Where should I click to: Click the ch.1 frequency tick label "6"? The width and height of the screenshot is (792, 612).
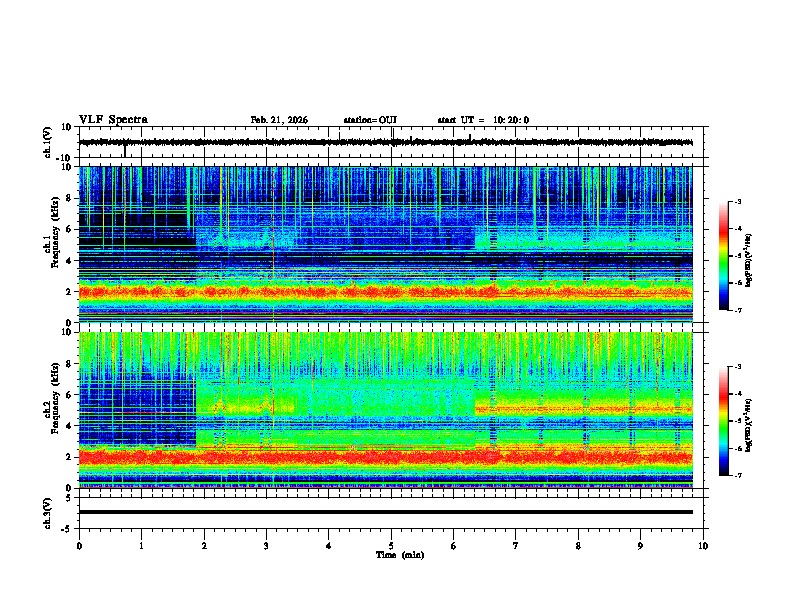70,229
